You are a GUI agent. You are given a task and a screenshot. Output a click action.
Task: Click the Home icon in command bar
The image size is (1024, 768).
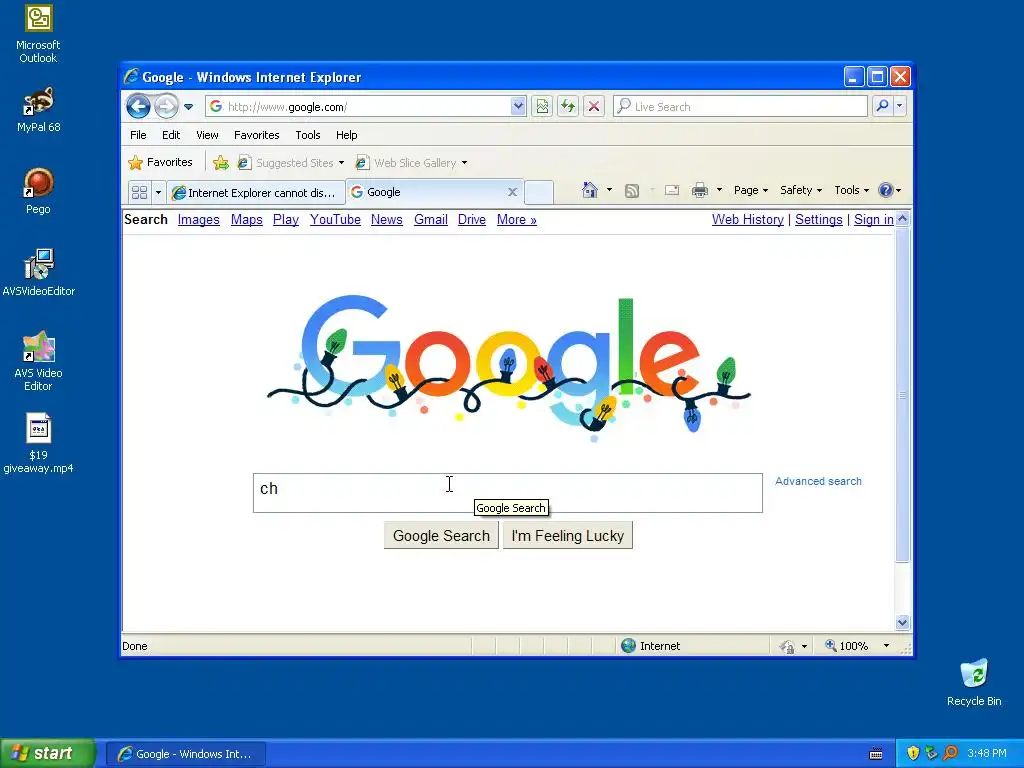(x=590, y=190)
